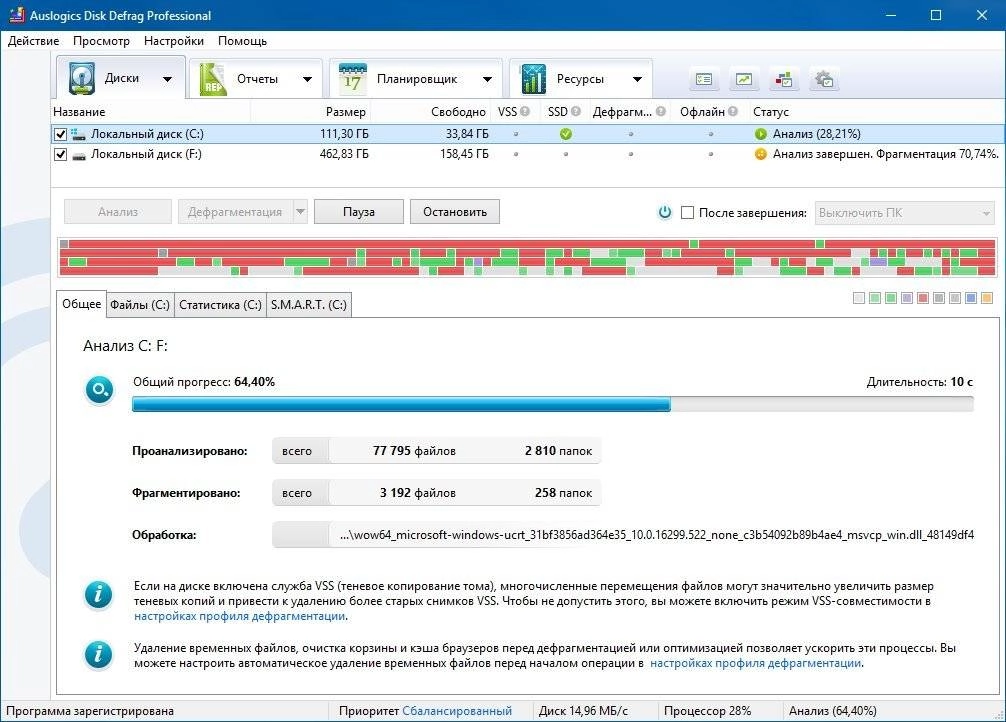The image size is (1006, 722).
Task: Click the orange legend color swatch
Action: 987,298
